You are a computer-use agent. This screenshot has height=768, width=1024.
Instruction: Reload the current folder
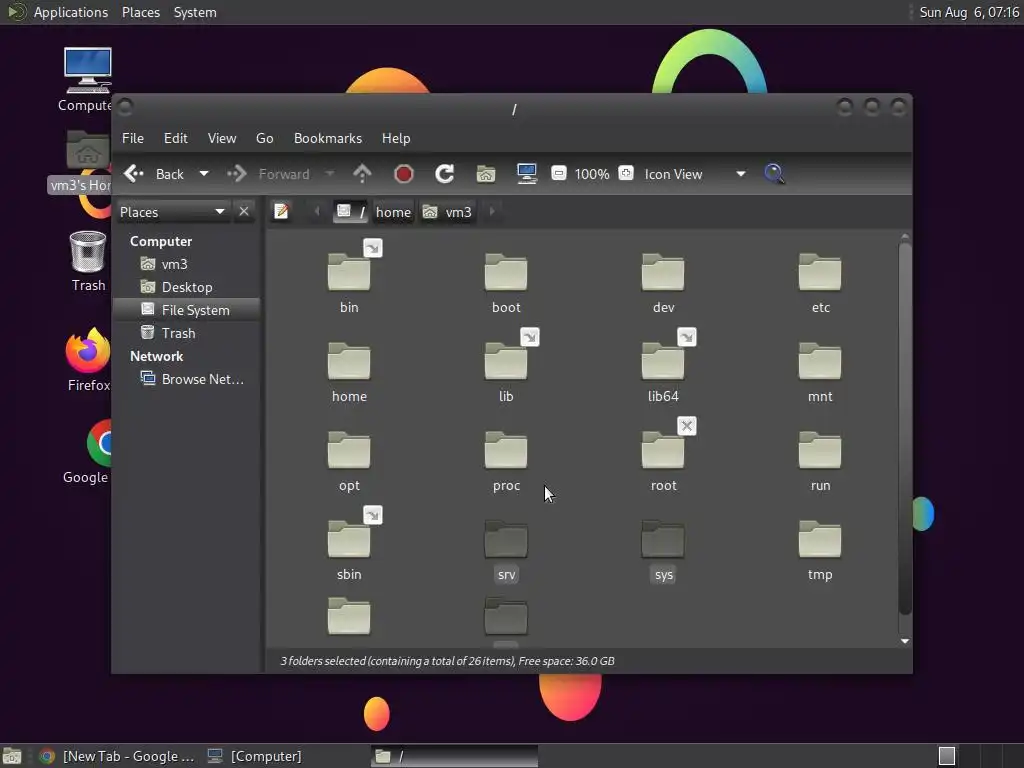(445, 174)
